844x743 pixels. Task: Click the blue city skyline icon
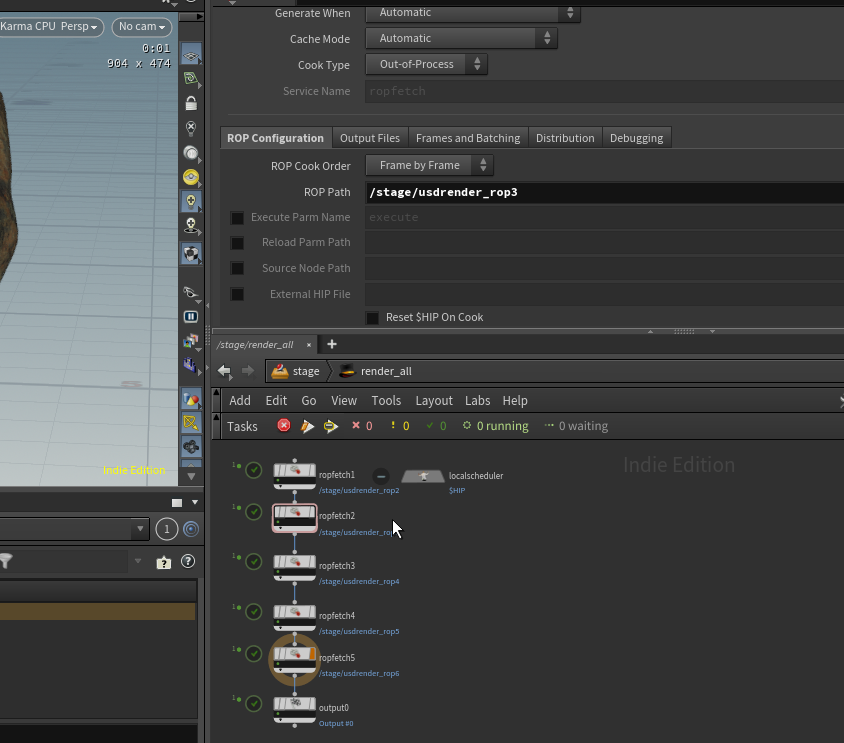tap(190, 365)
